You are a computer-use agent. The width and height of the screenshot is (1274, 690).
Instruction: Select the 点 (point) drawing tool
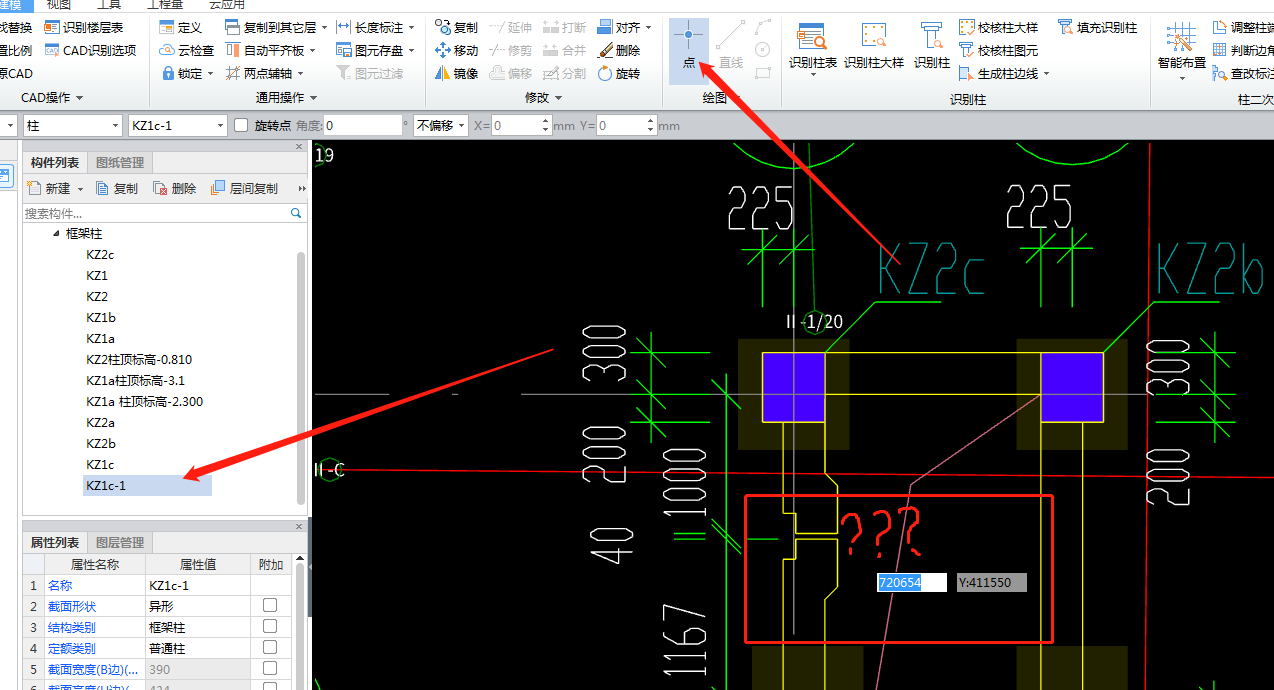(688, 49)
